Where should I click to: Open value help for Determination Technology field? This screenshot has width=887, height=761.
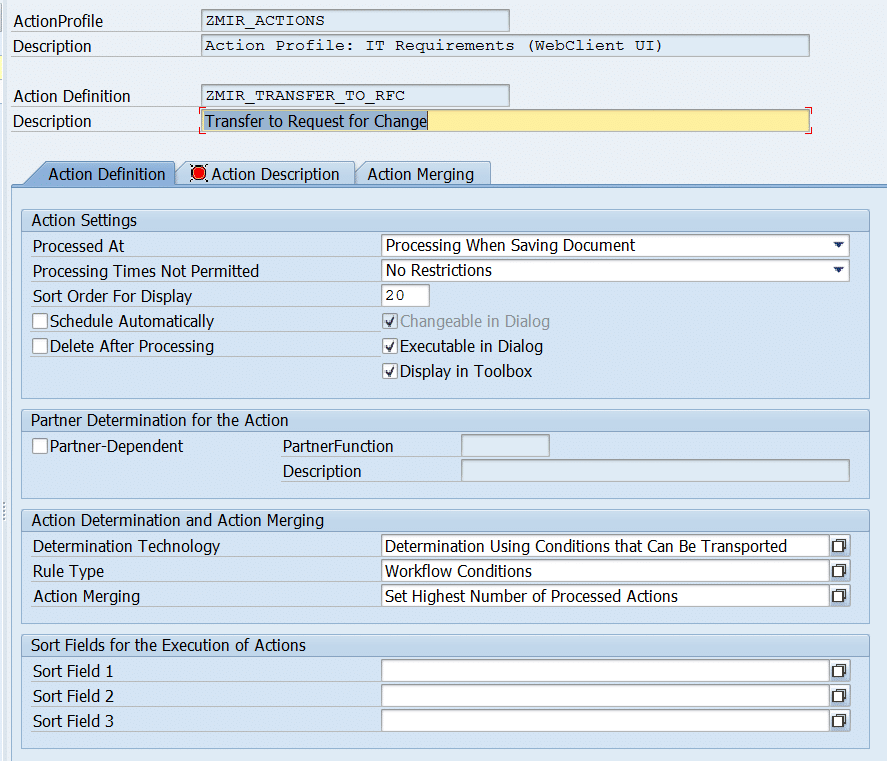[839, 546]
